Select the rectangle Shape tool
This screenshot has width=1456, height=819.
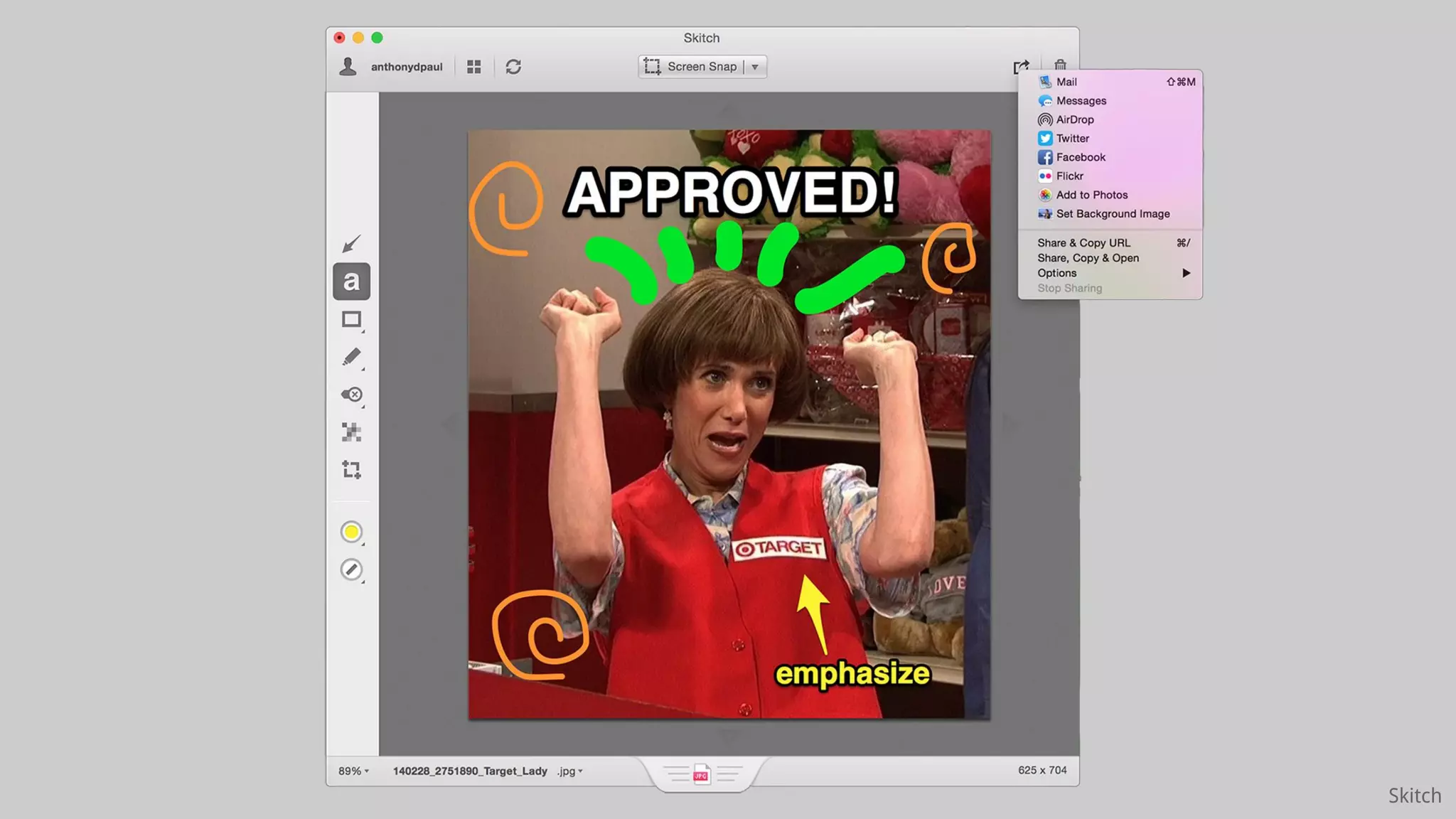pyautogui.click(x=351, y=319)
